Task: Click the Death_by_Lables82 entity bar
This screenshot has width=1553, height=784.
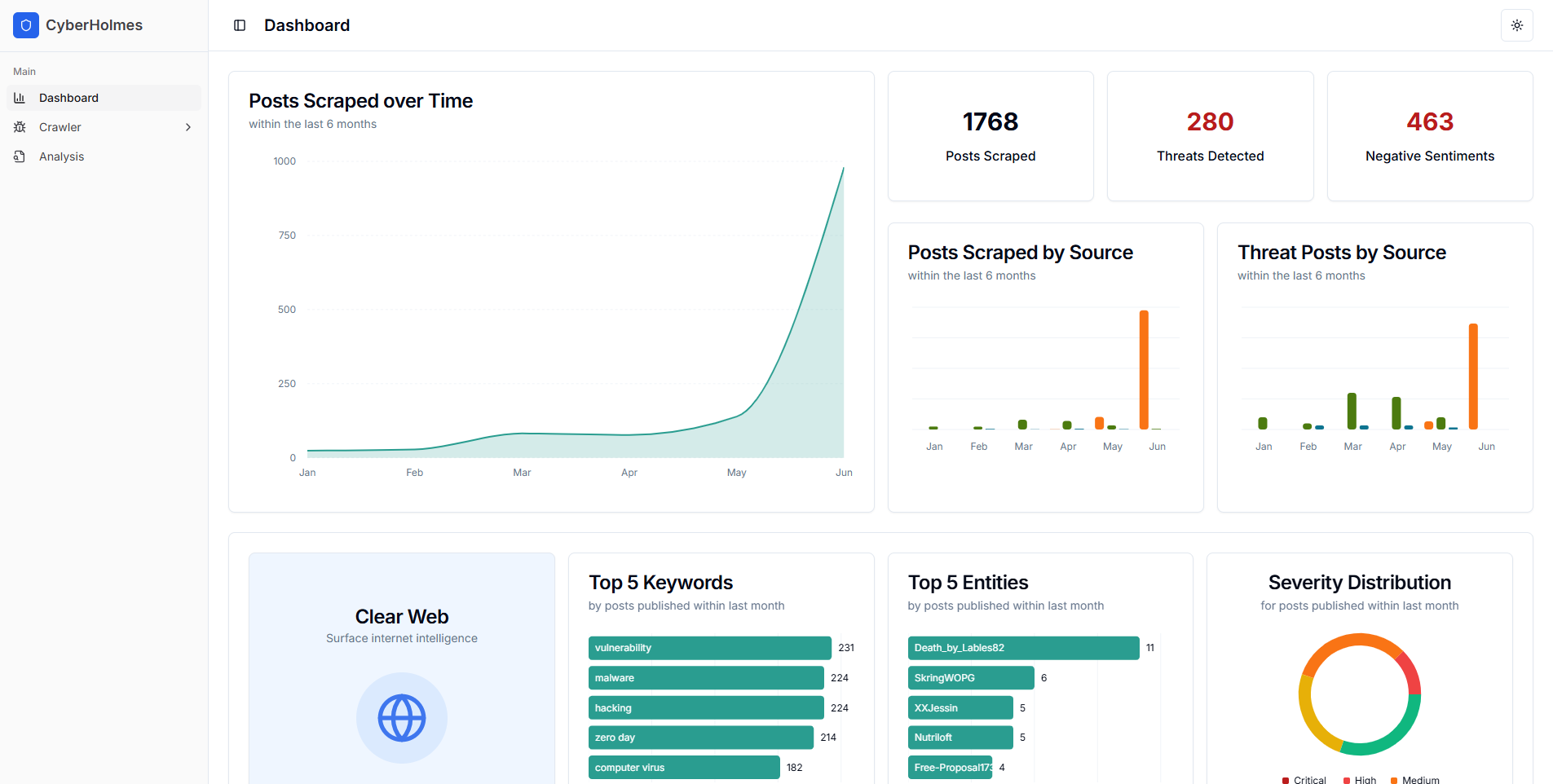Action: (1024, 648)
